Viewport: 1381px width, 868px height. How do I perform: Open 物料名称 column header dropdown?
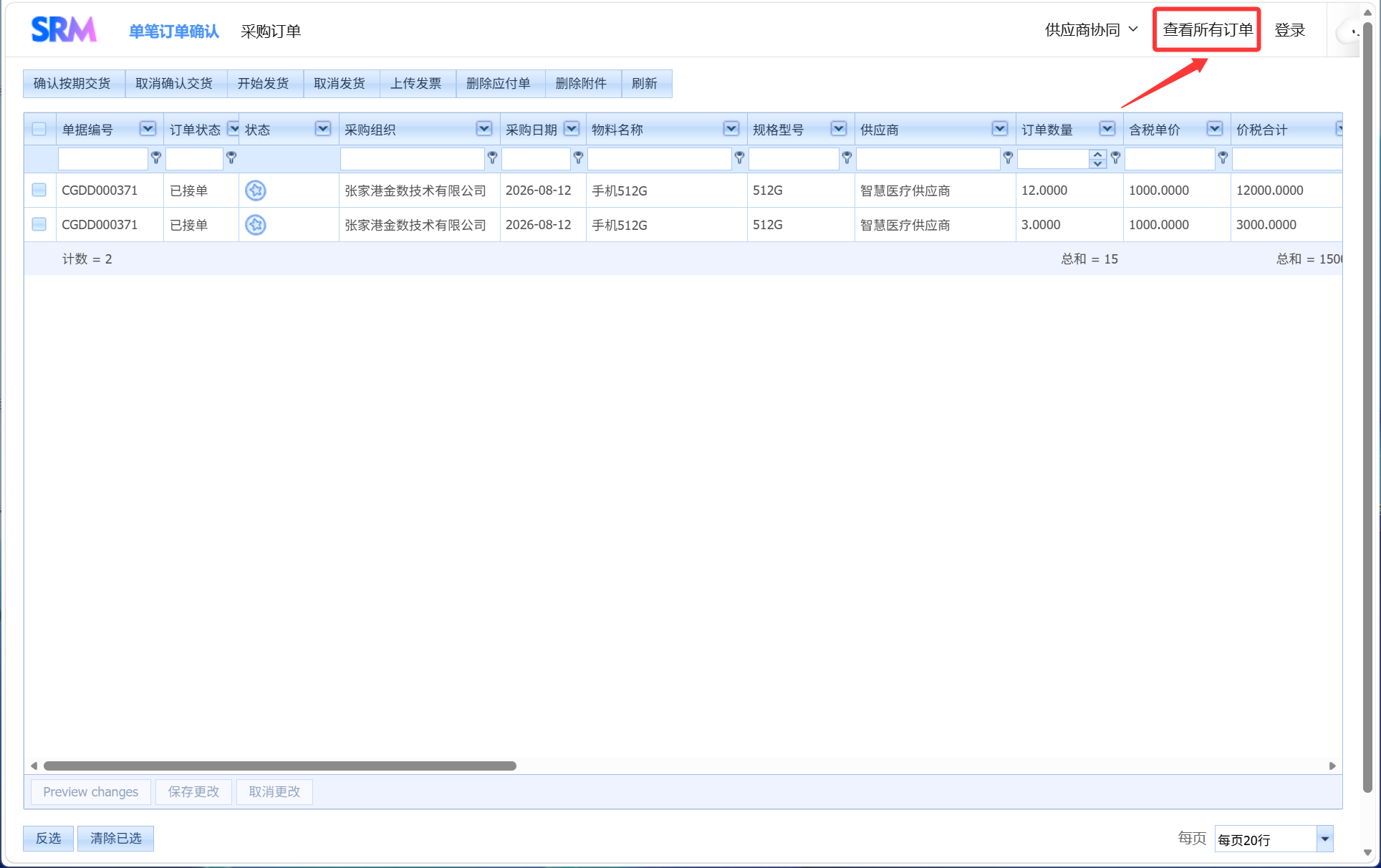tap(731, 129)
